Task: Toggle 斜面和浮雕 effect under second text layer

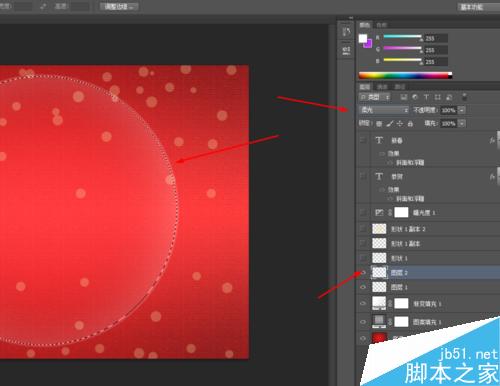Action: tap(390, 199)
